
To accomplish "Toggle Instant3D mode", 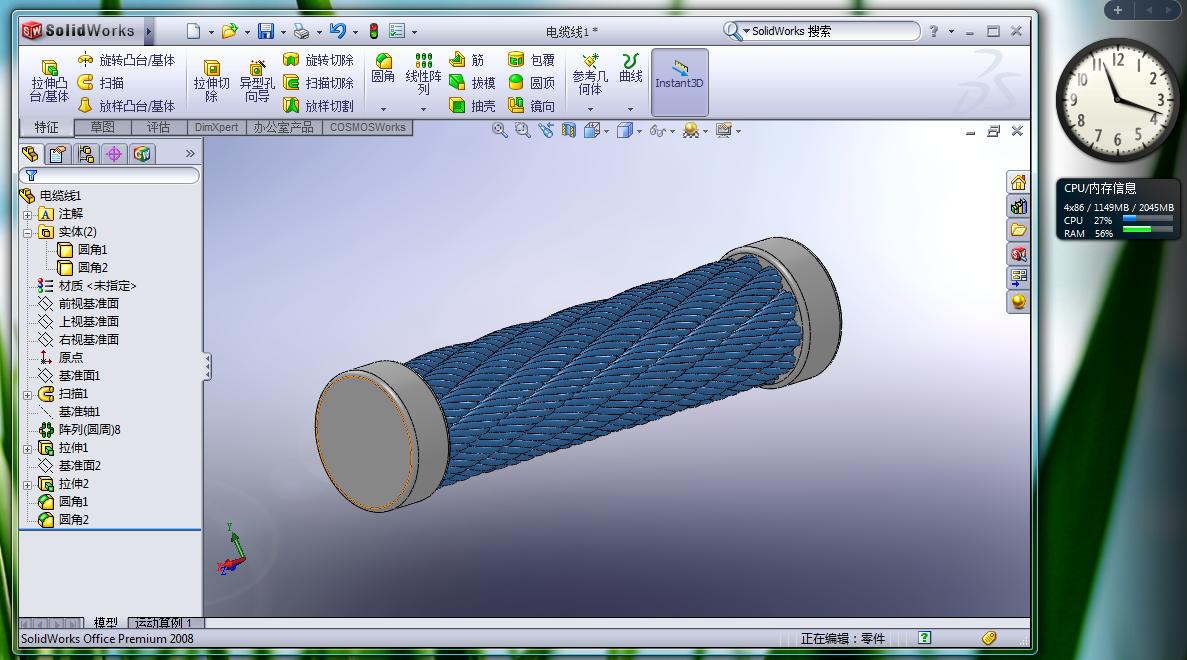I will click(679, 82).
